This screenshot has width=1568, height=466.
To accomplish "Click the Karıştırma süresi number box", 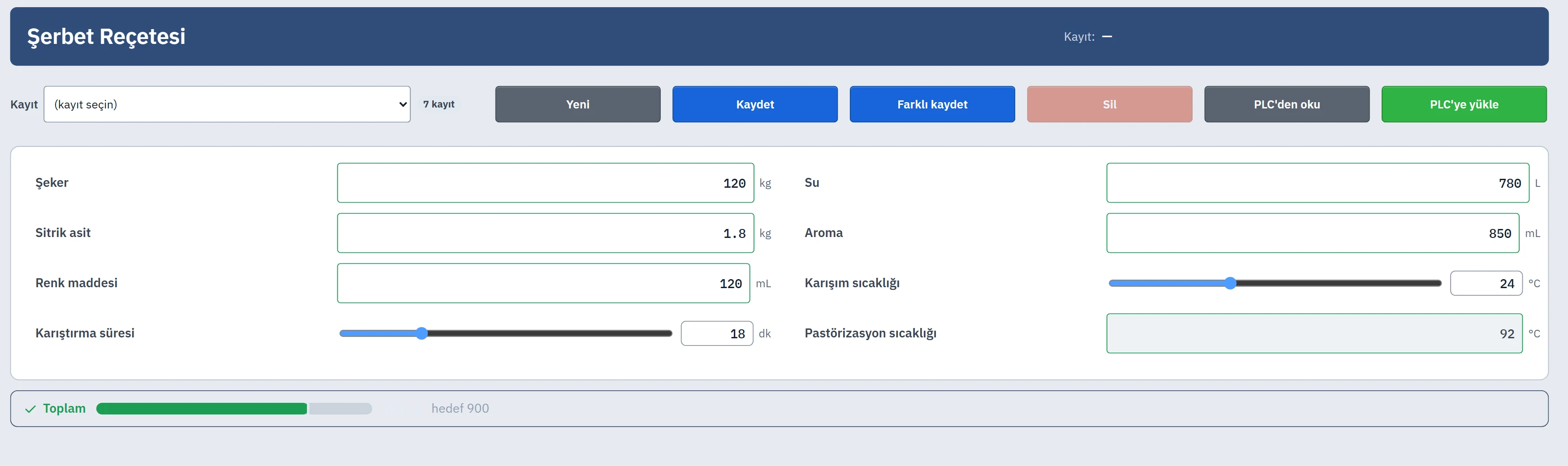I will tap(717, 333).
